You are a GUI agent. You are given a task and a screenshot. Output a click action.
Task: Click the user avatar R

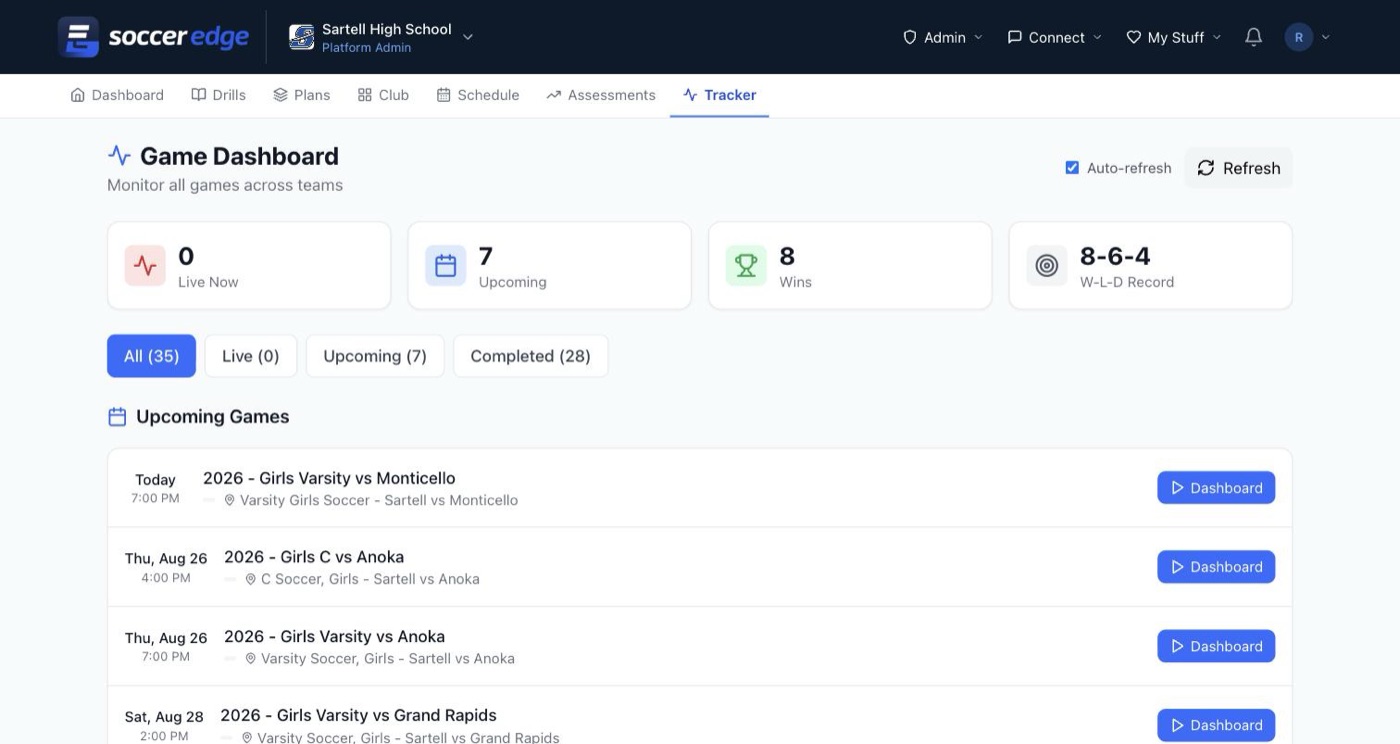[x=1299, y=37]
